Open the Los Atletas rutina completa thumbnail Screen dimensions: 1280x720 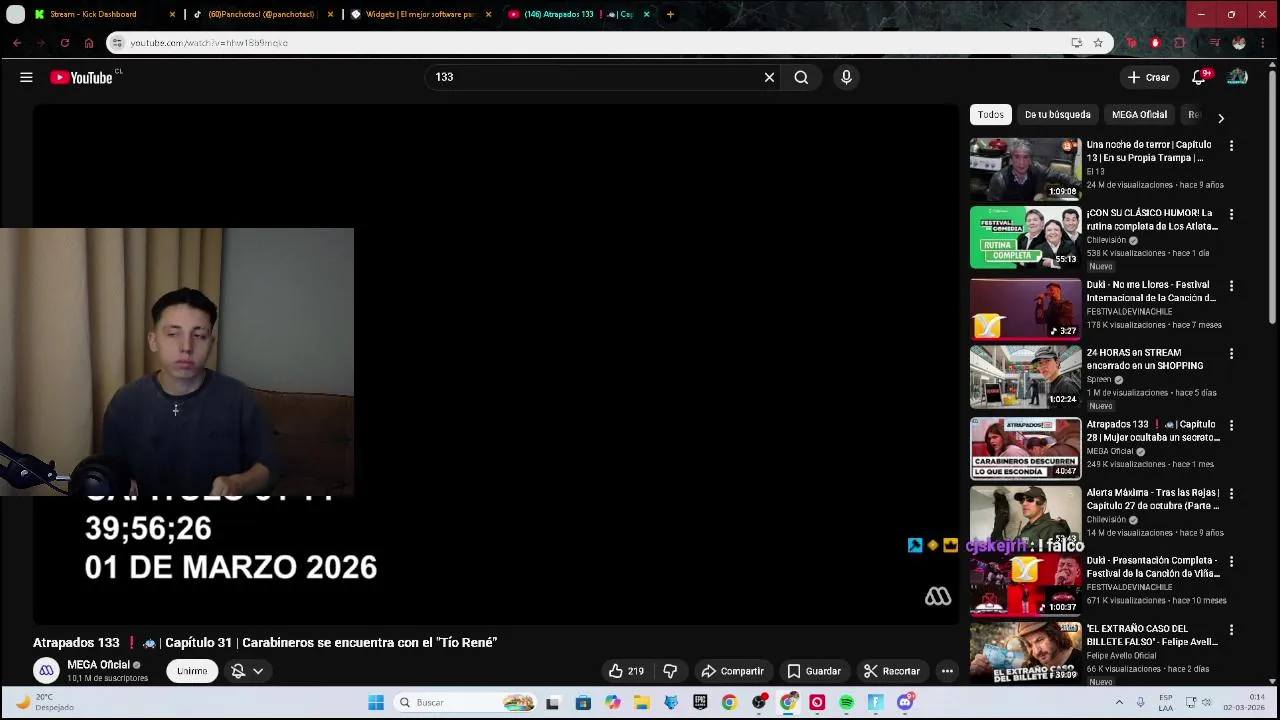(1025, 237)
